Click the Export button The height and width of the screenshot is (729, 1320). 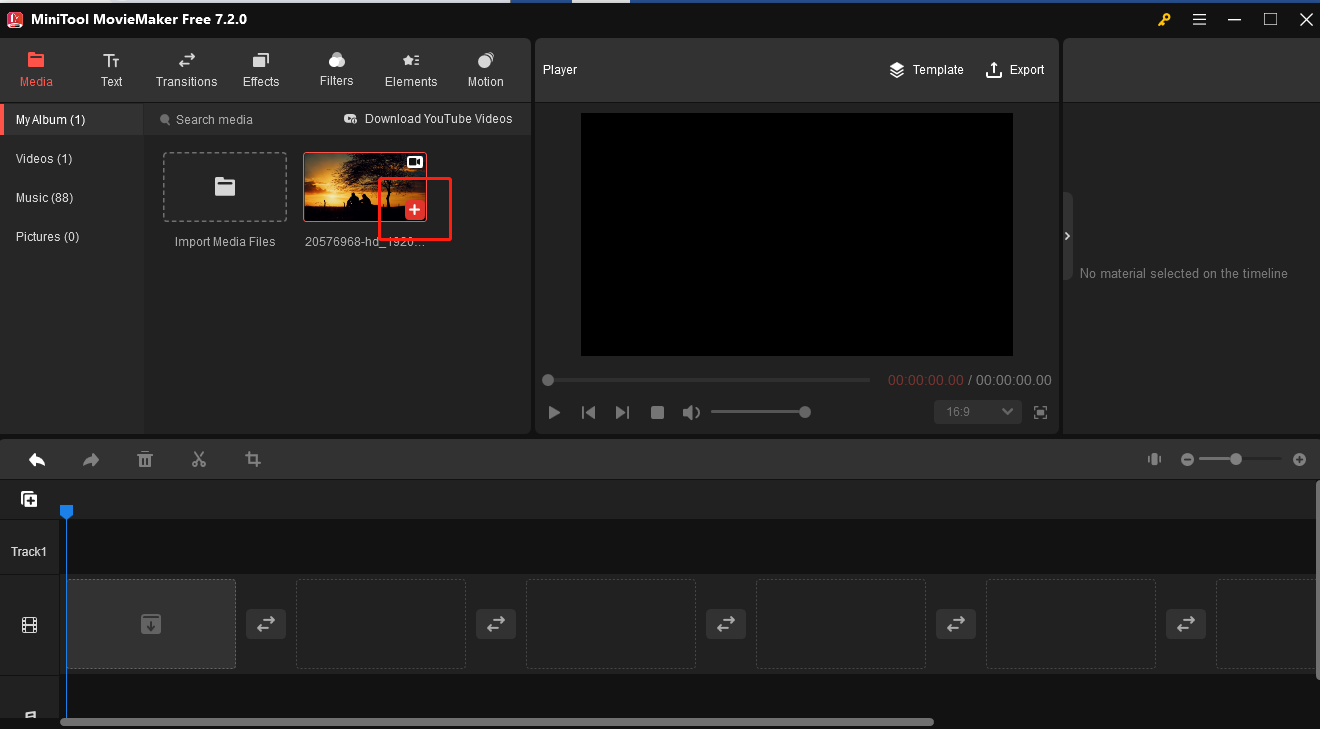tap(1015, 70)
